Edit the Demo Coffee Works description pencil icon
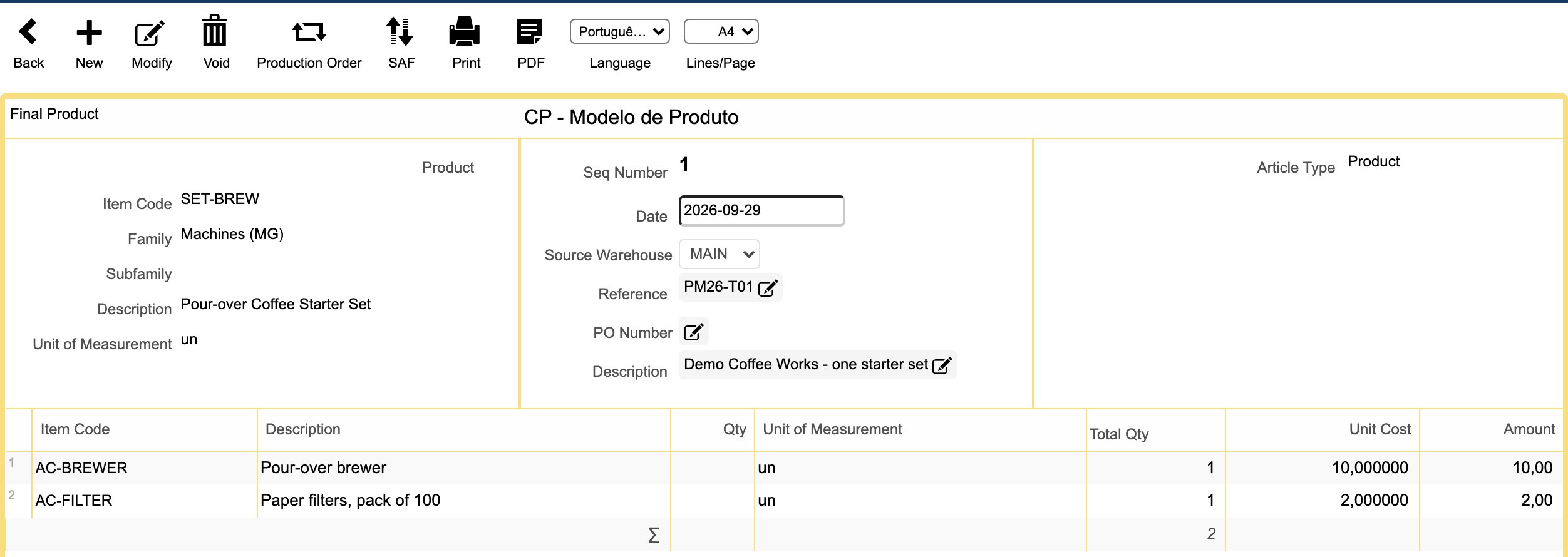Screen dimensions: 1568x557 (942, 365)
